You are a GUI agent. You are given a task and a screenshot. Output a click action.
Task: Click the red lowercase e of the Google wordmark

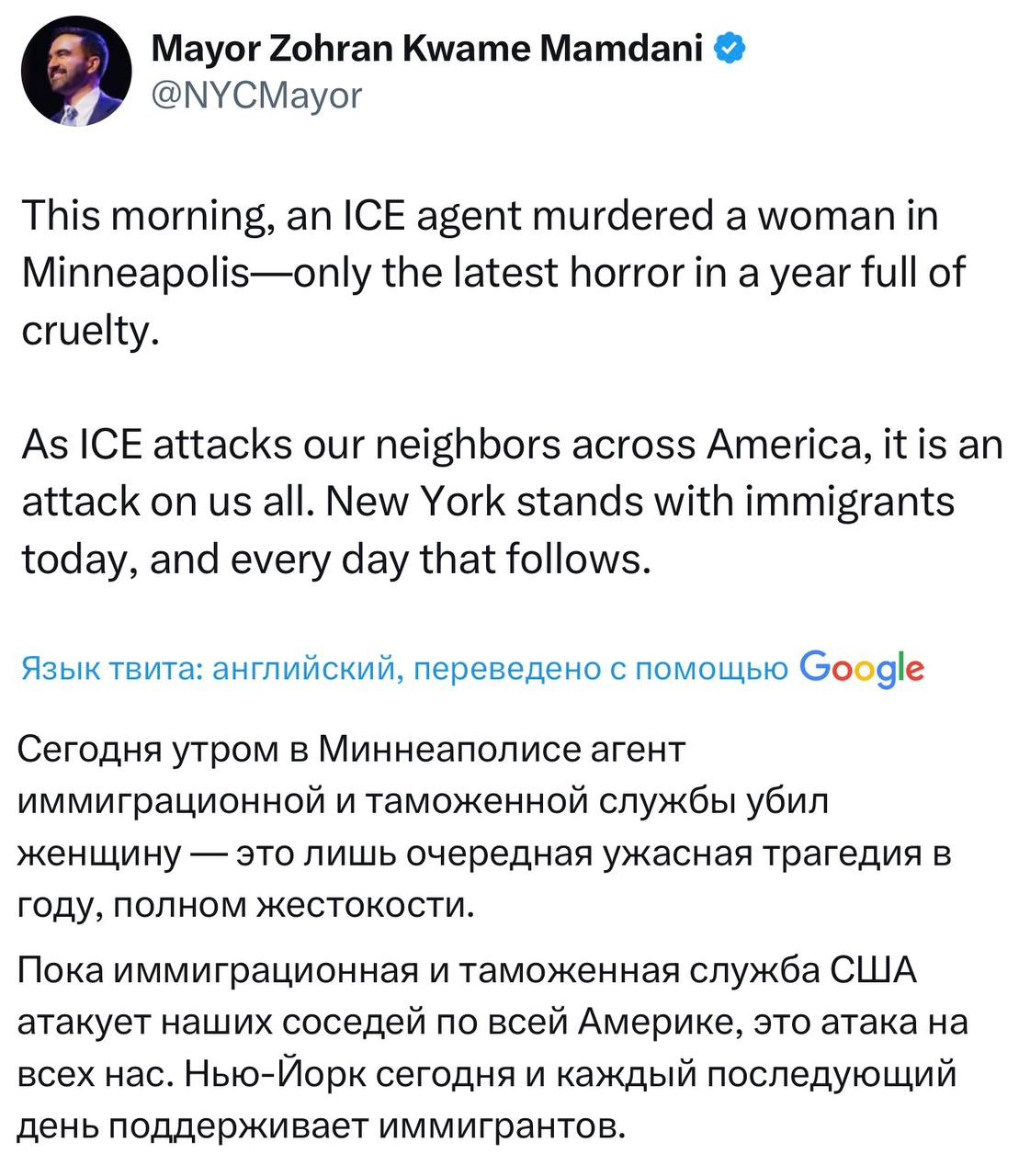tap(915, 670)
